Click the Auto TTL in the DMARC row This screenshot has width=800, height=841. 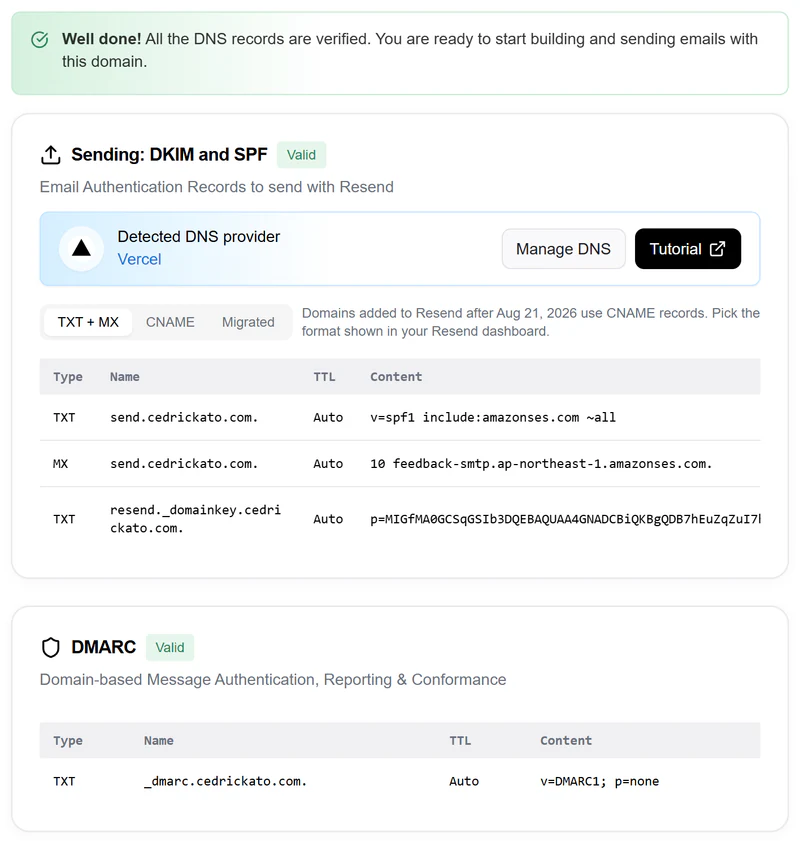[464, 781]
